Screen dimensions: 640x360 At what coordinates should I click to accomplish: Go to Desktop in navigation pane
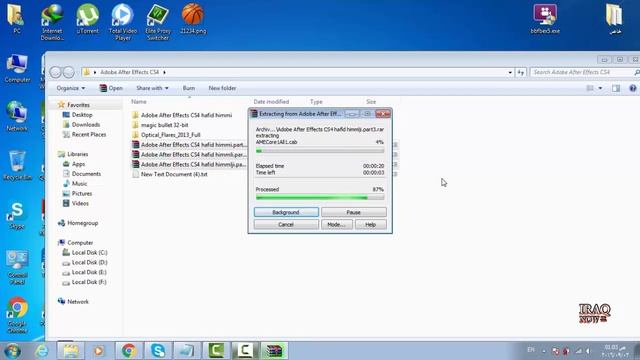pyautogui.click(x=78, y=115)
